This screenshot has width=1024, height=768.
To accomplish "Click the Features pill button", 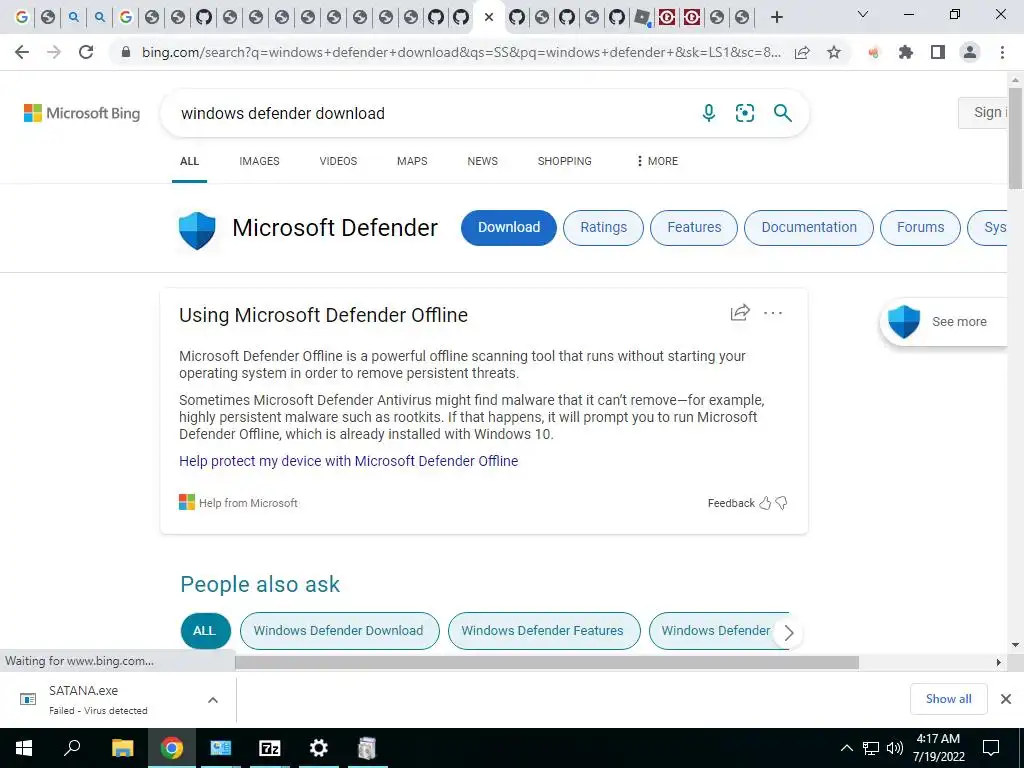I will (694, 227).
